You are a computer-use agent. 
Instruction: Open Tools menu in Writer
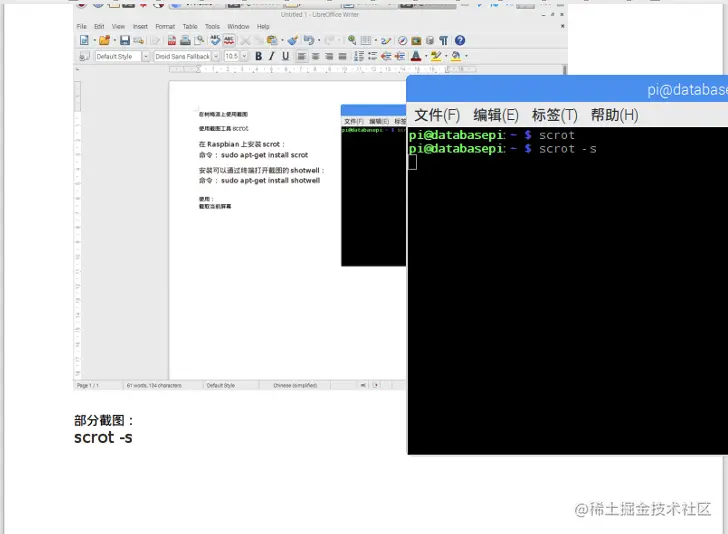212,26
